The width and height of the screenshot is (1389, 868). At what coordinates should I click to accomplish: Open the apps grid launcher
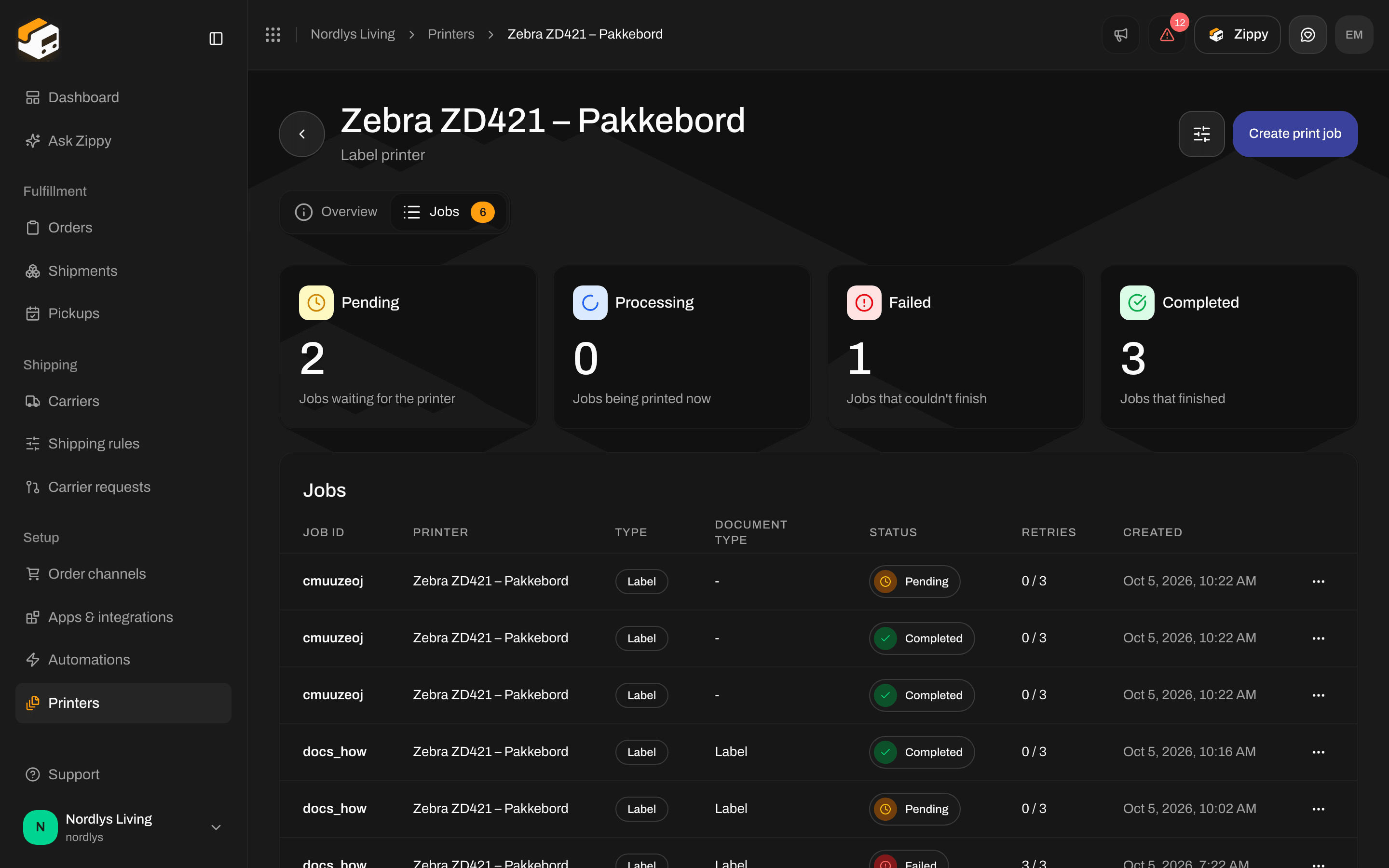272,34
